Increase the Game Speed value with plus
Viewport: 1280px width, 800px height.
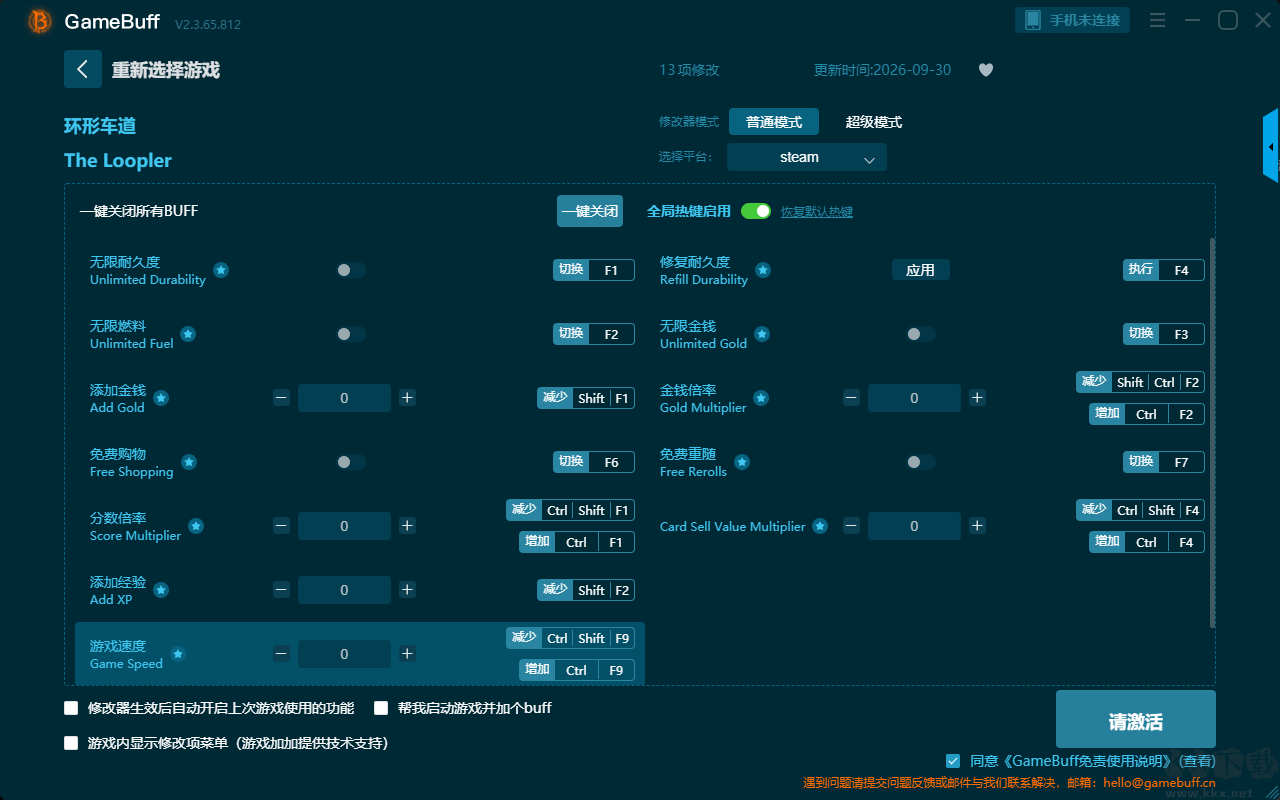click(407, 654)
